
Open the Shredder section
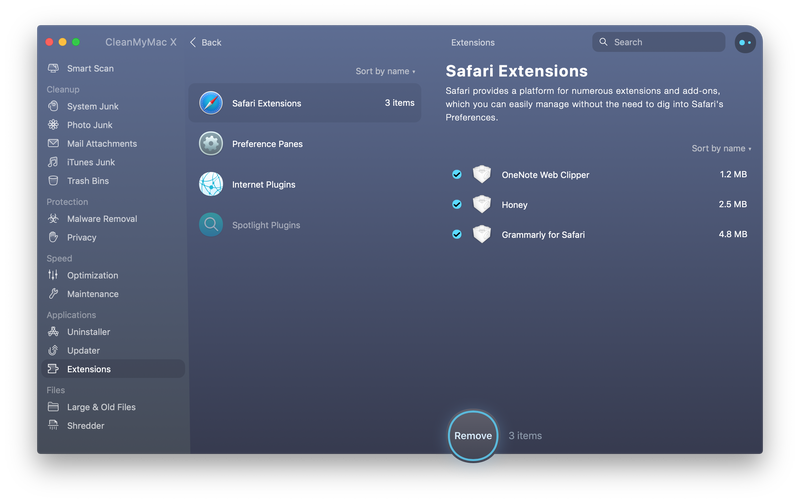[x=85, y=425]
